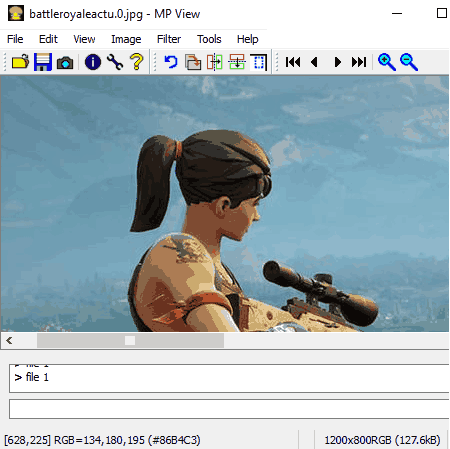The width and height of the screenshot is (450, 449).
Task: Minimize the MP View window
Action: click(x=397, y=13)
